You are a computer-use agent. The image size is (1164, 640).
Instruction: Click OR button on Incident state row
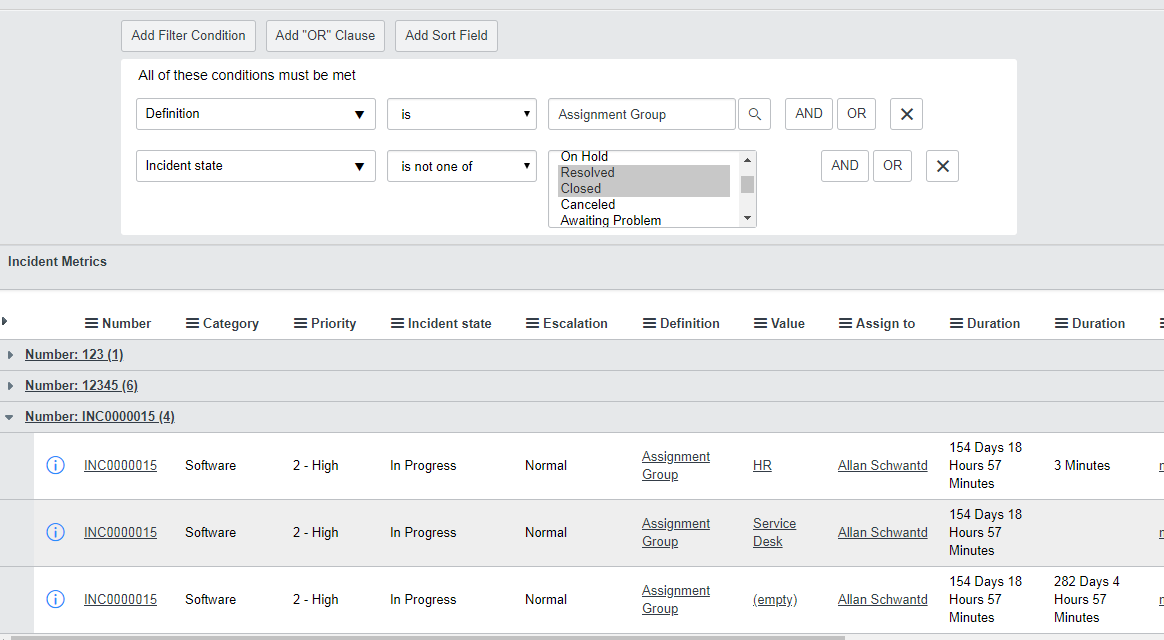tap(892, 166)
